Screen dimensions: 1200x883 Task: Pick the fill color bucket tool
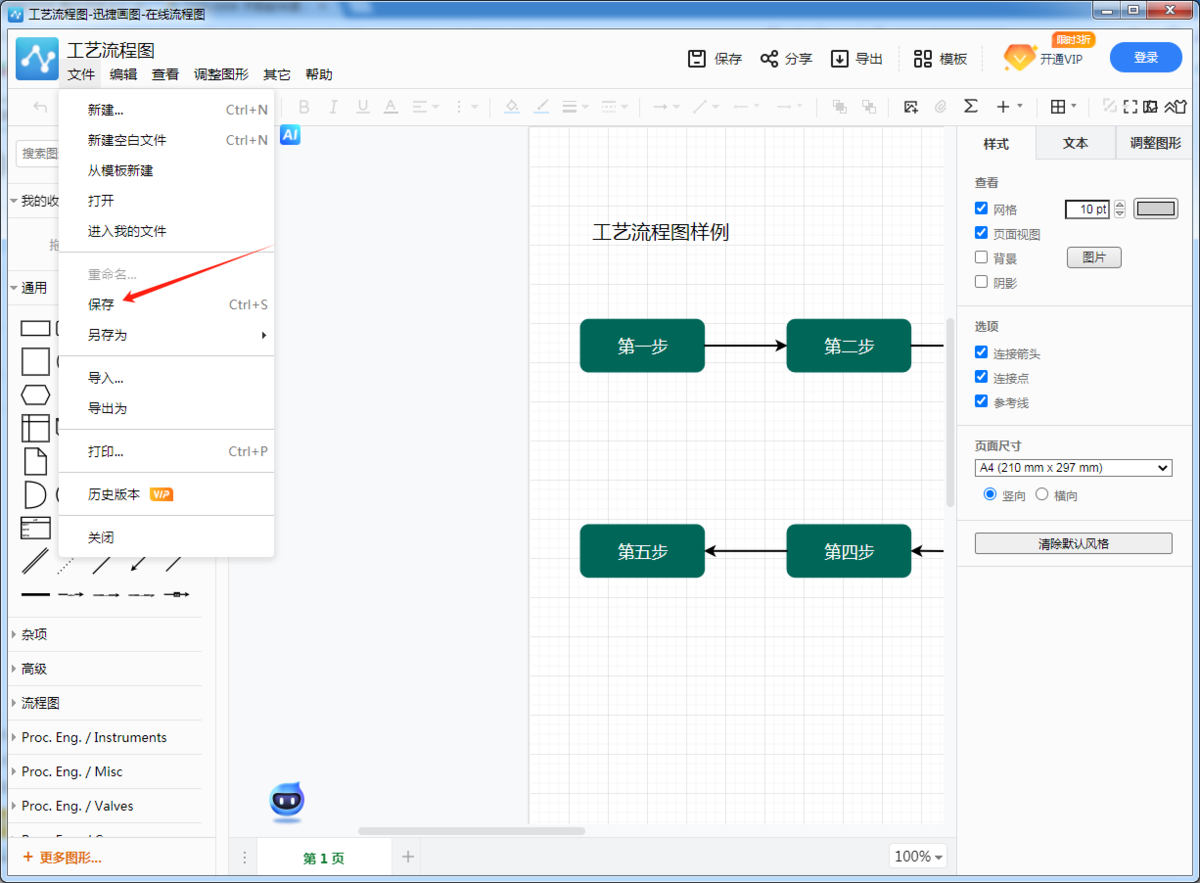pyautogui.click(x=512, y=106)
